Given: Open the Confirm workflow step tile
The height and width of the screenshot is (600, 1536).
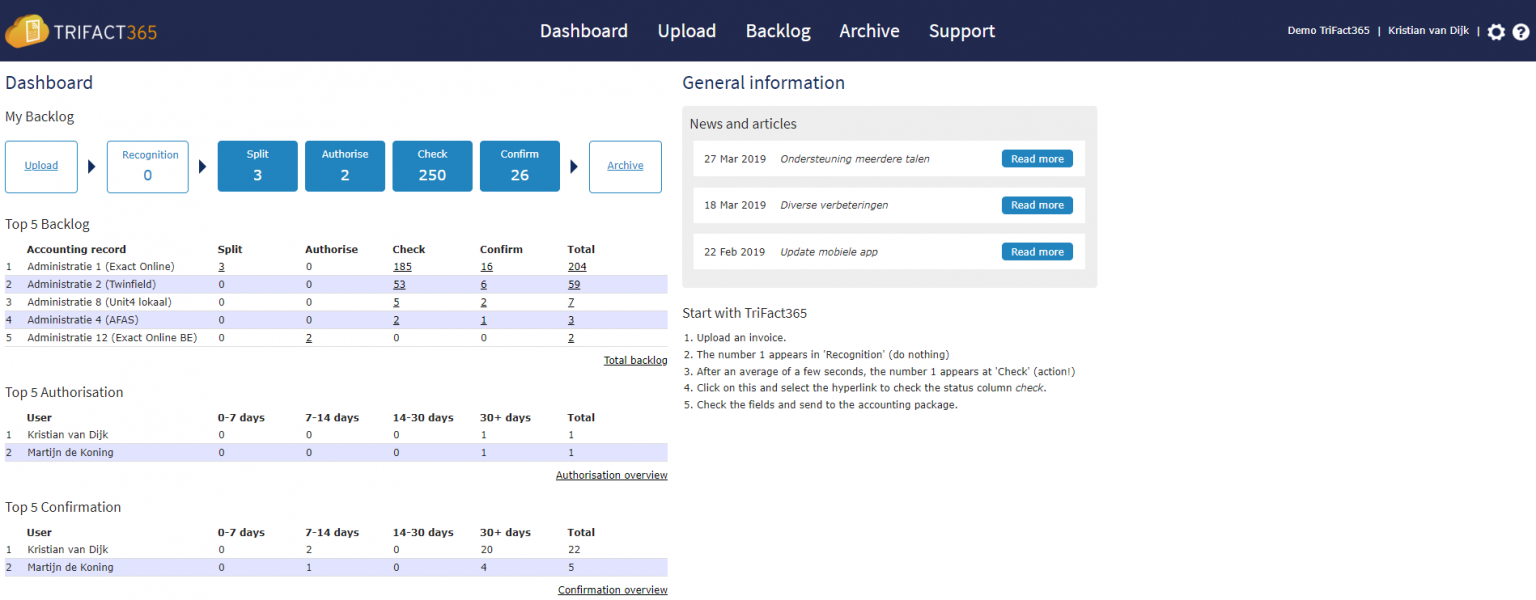Looking at the screenshot, I should click(x=519, y=165).
